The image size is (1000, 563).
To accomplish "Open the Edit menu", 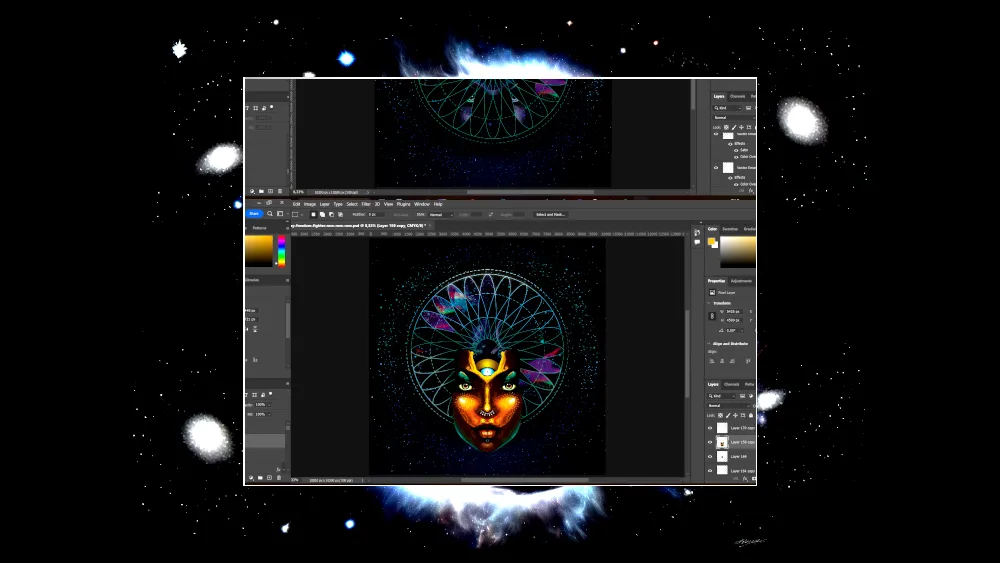I will [x=297, y=204].
